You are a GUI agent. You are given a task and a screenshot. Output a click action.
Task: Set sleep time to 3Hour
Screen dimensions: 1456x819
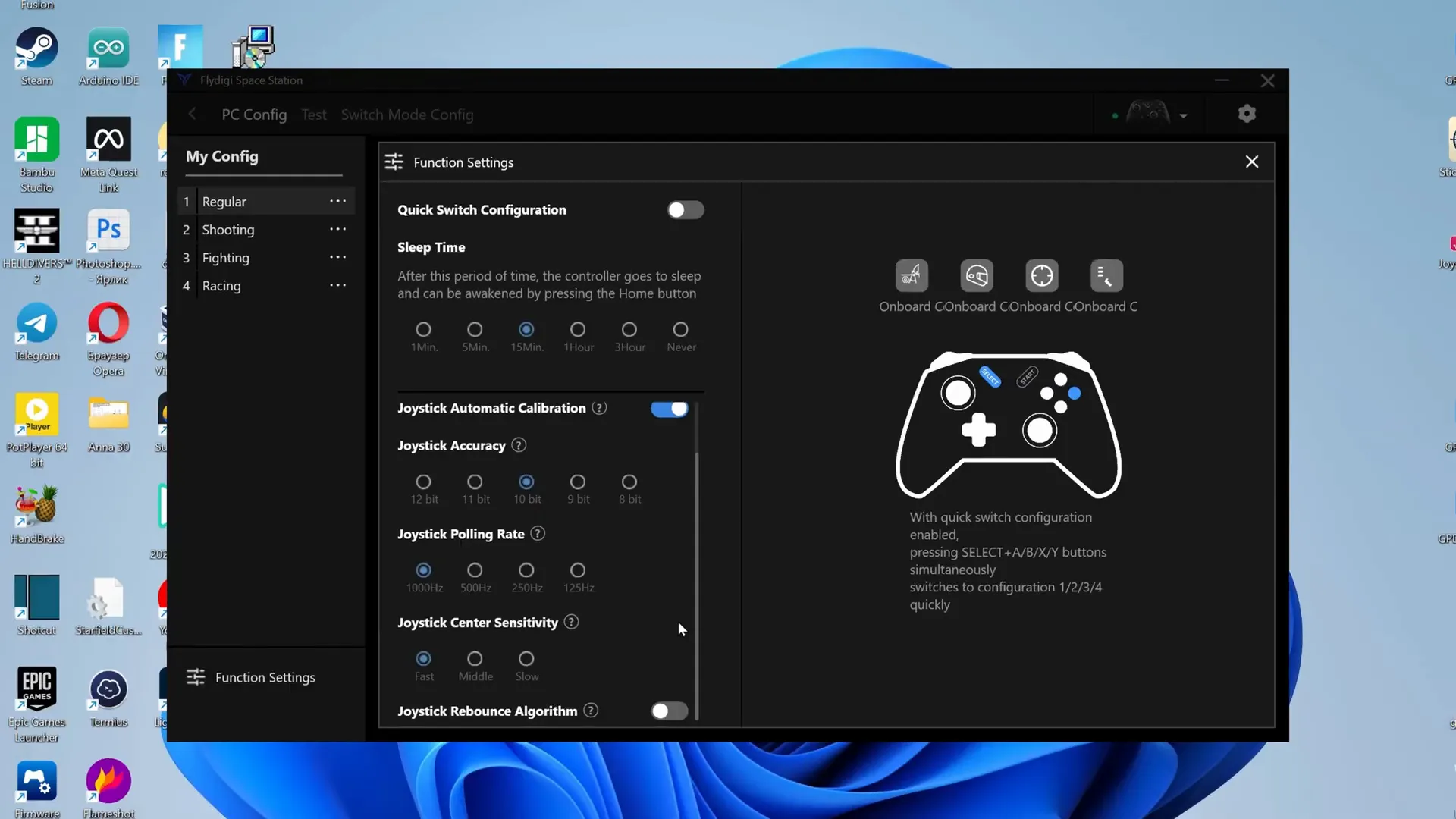tap(629, 329)
